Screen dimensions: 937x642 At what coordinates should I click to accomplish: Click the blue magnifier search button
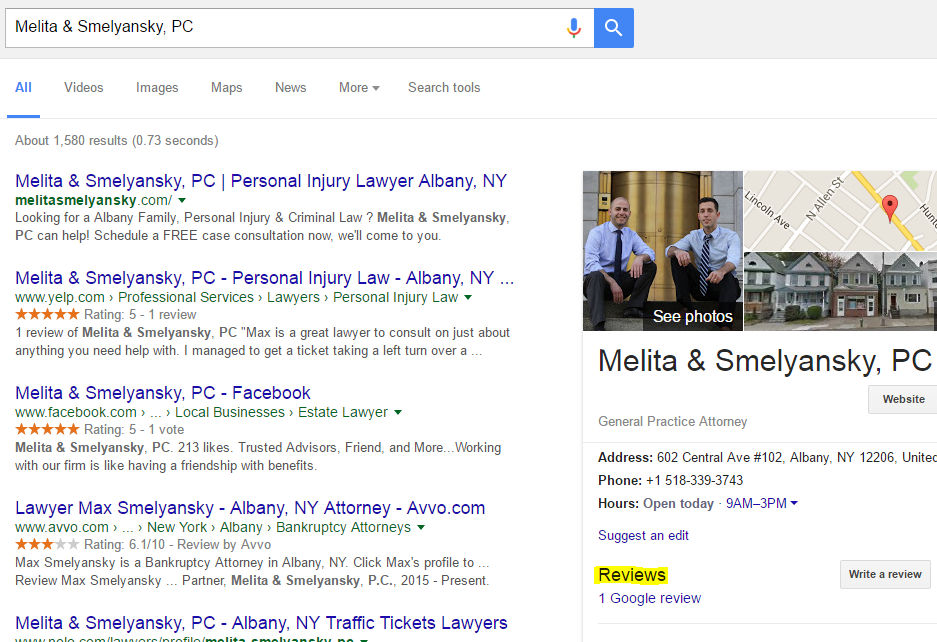click(614, 28)
